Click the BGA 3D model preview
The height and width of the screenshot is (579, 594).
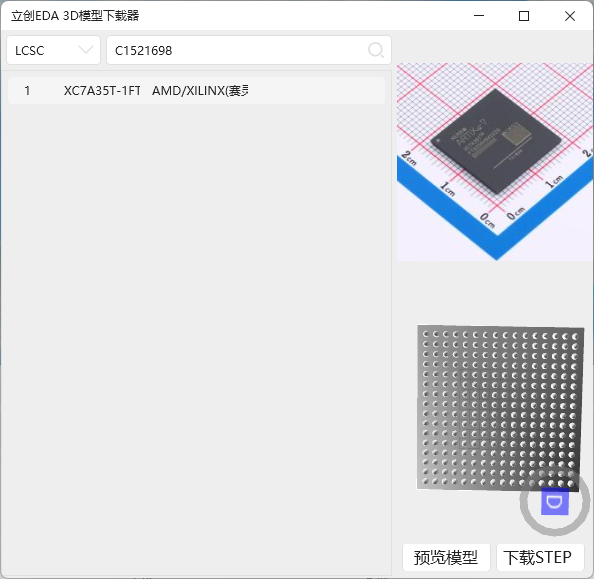[x=500, y=408]
